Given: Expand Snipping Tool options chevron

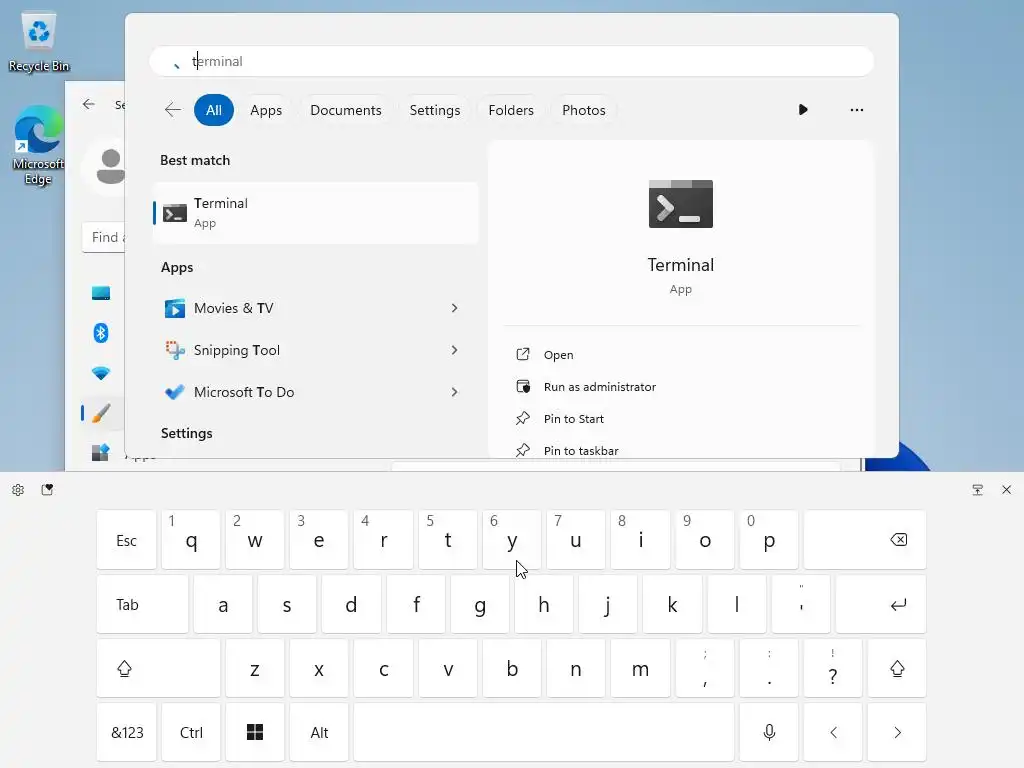Looking at the screenshot, I should pos(455,350).
